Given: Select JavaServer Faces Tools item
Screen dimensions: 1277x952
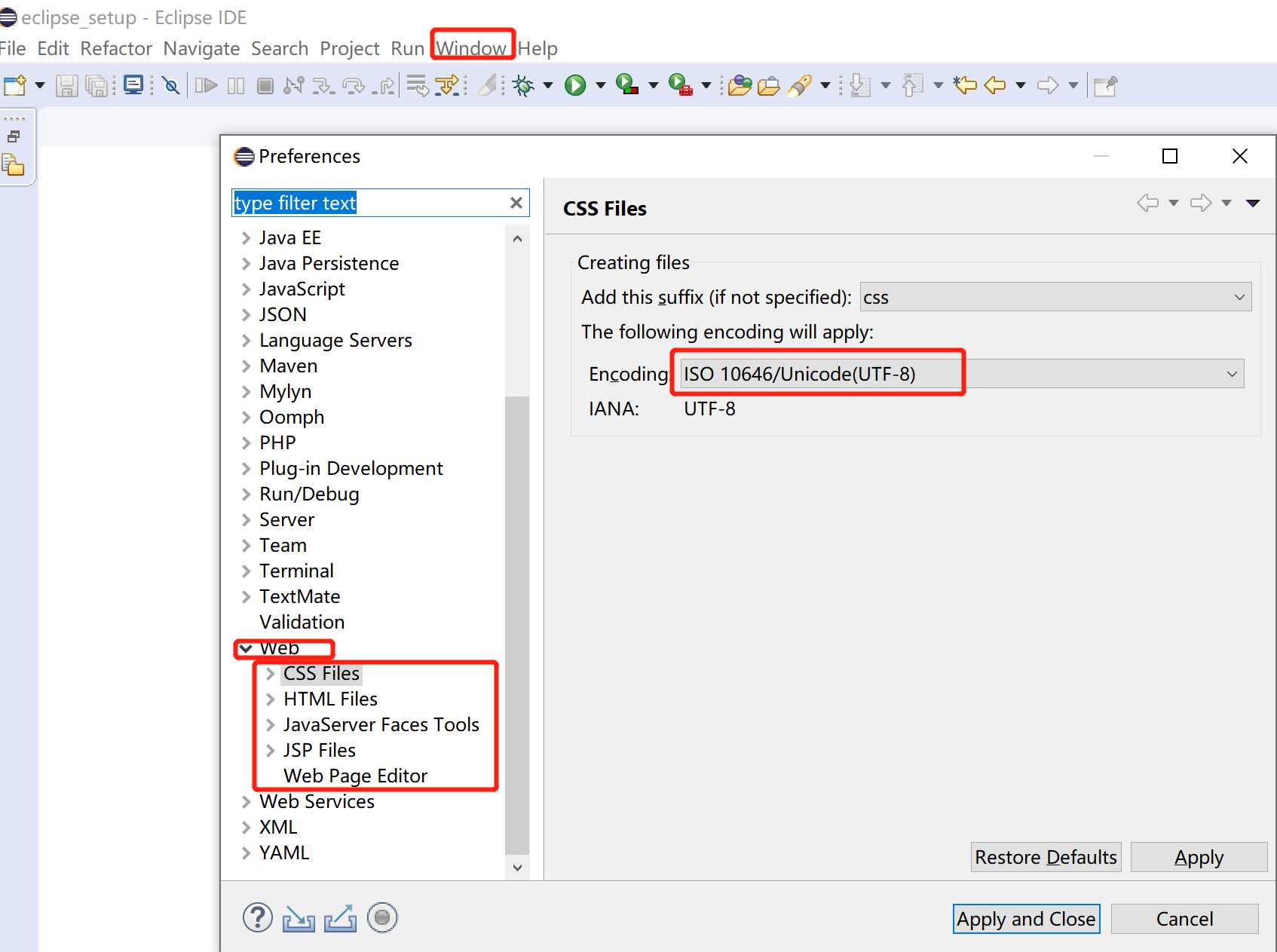Looking at the screenshot, I should pos(381,725).
